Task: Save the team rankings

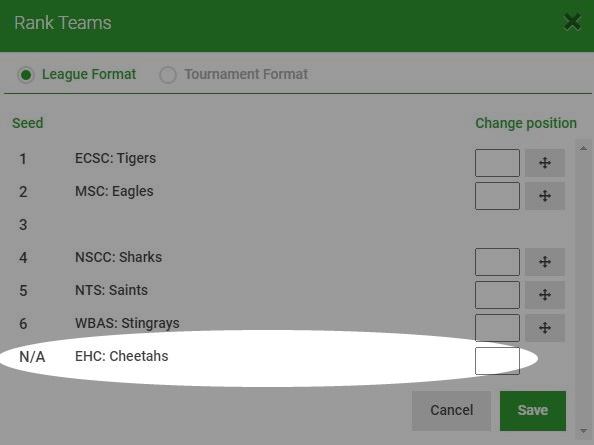Action: (x=533, y=411)
